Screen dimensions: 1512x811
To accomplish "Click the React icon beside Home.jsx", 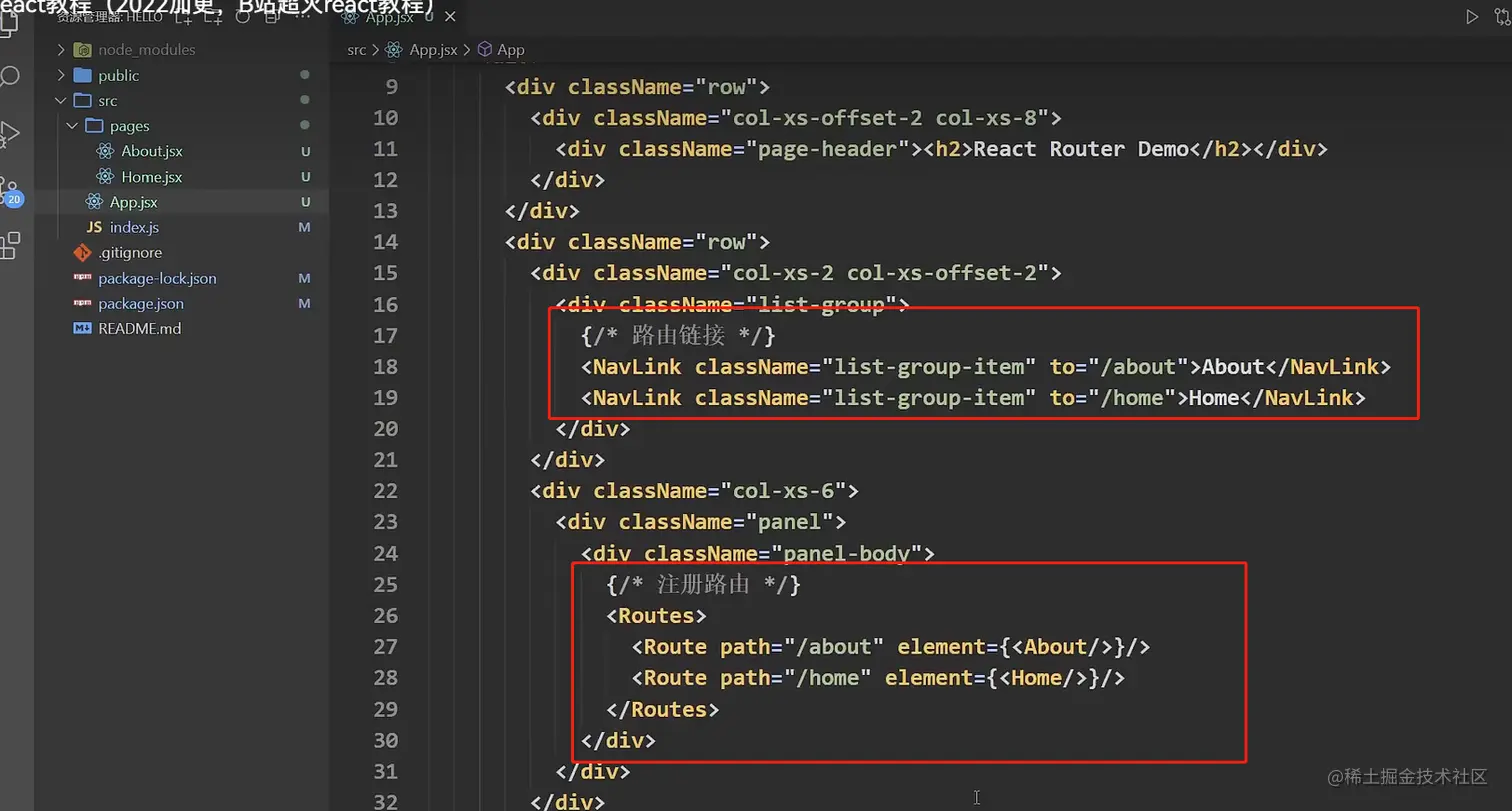I will click(x=105, y=177).
